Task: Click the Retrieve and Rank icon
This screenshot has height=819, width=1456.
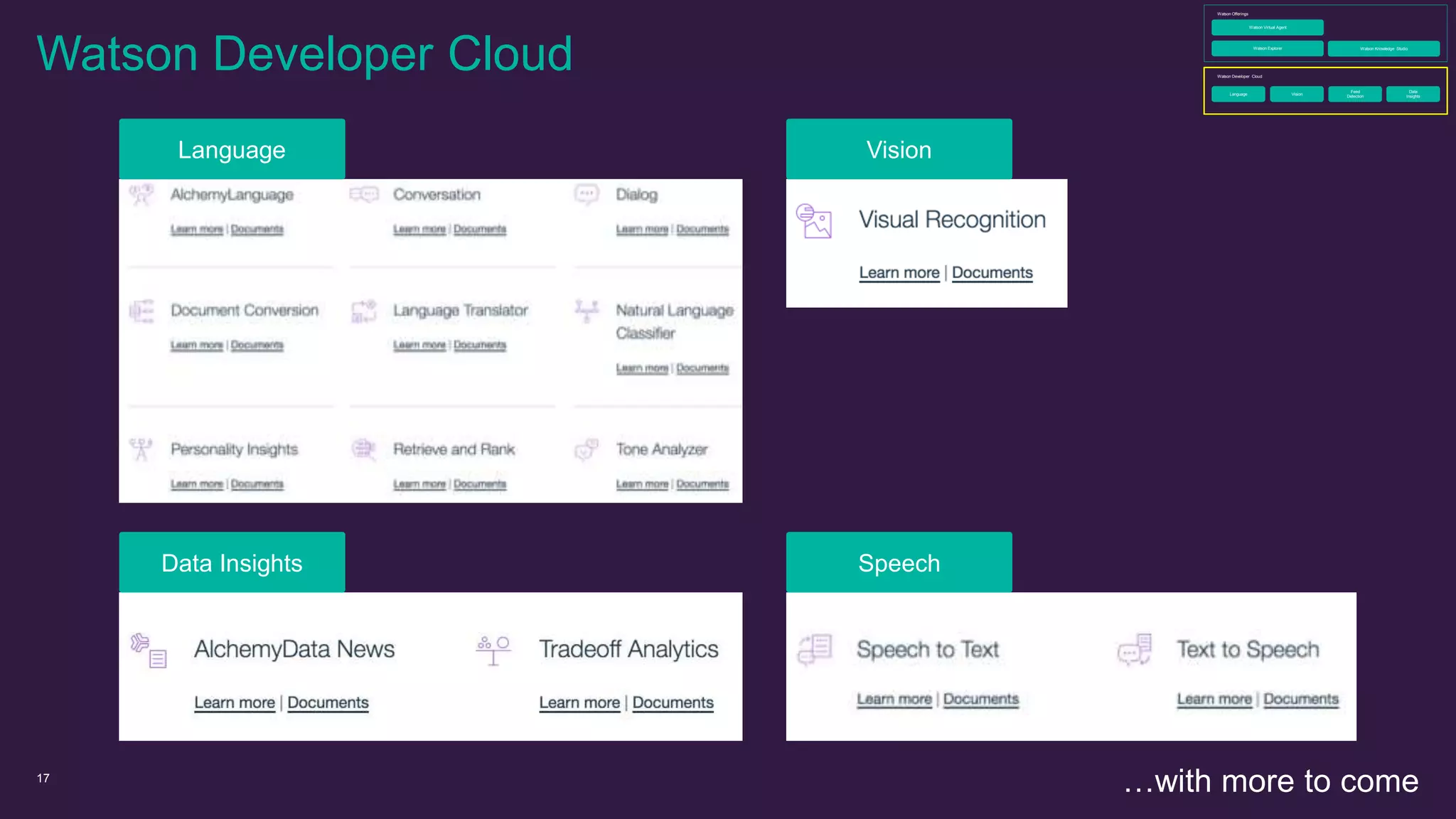Action: pos(364,449)
